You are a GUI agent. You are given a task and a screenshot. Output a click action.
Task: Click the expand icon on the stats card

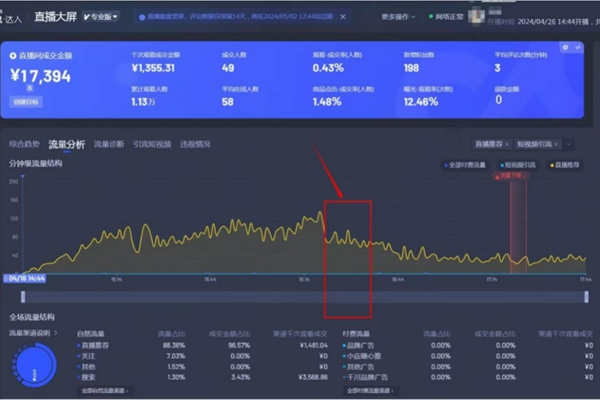[577, 47]
